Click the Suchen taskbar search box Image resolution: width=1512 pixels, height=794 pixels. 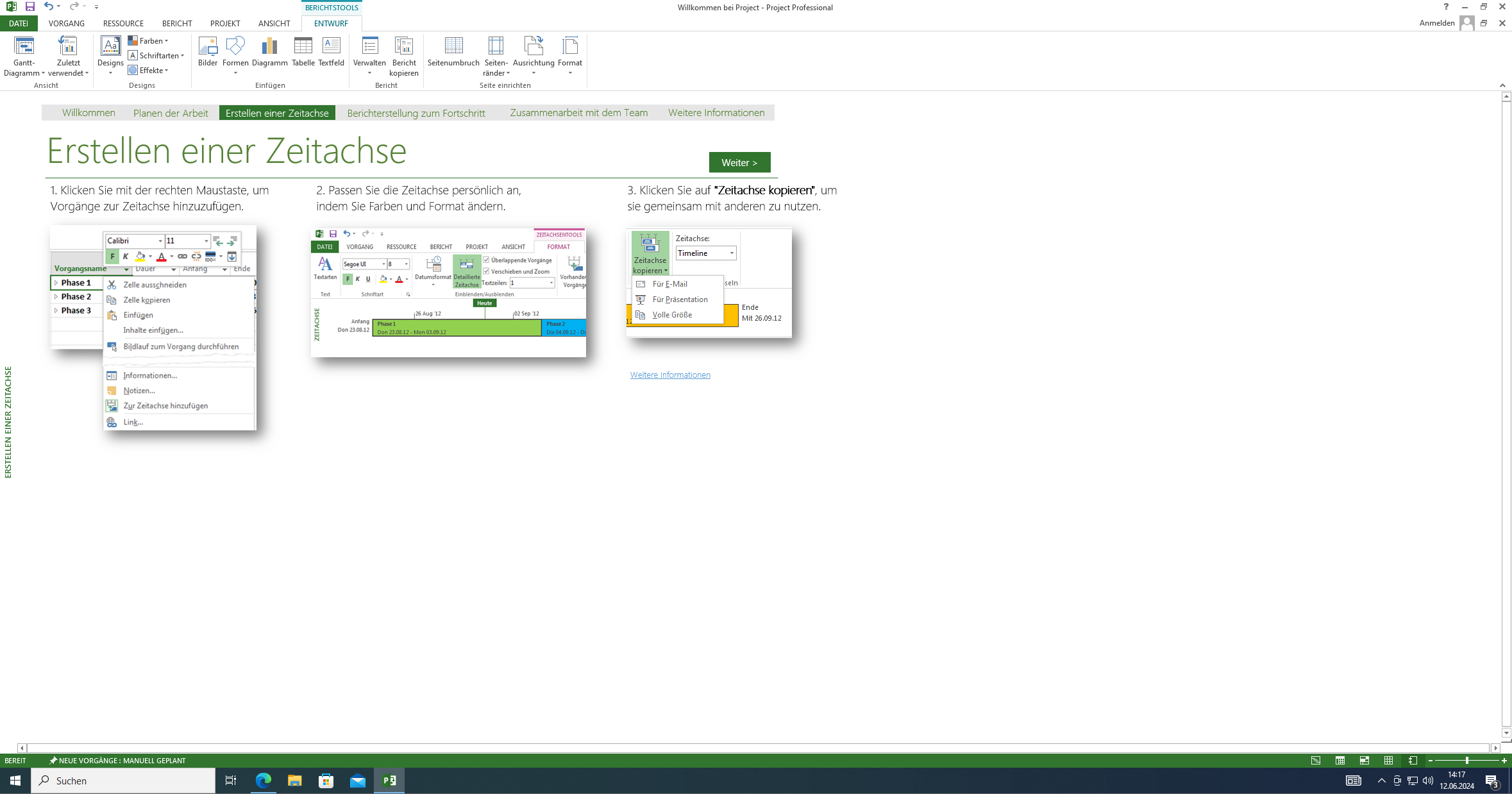[123, 781]
